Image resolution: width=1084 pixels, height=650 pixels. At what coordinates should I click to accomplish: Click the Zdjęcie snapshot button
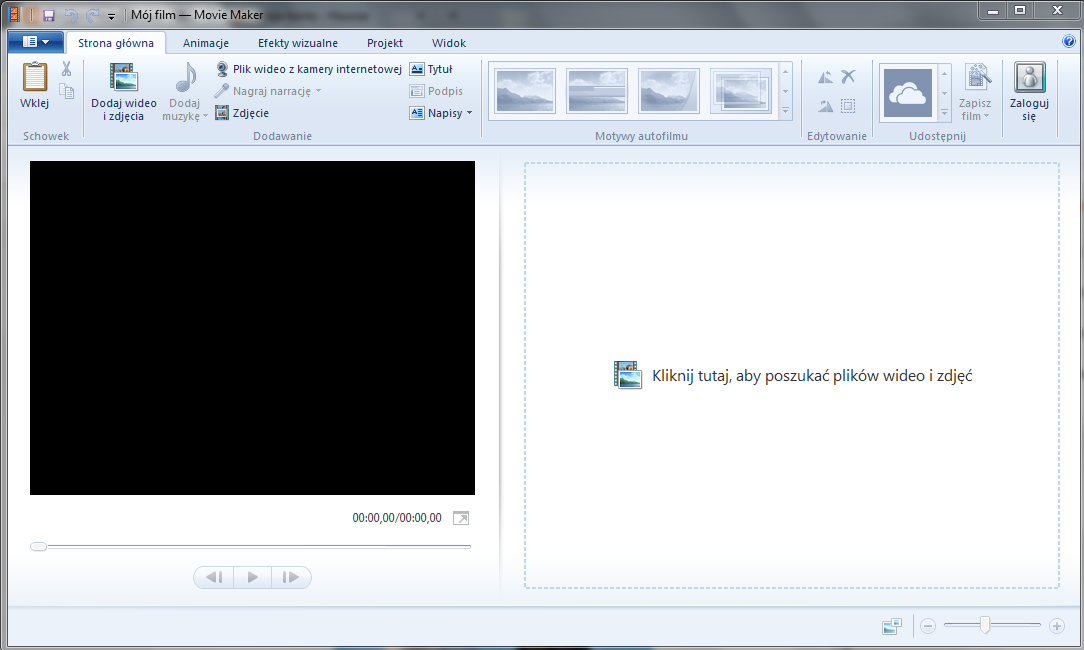[242, 113]
